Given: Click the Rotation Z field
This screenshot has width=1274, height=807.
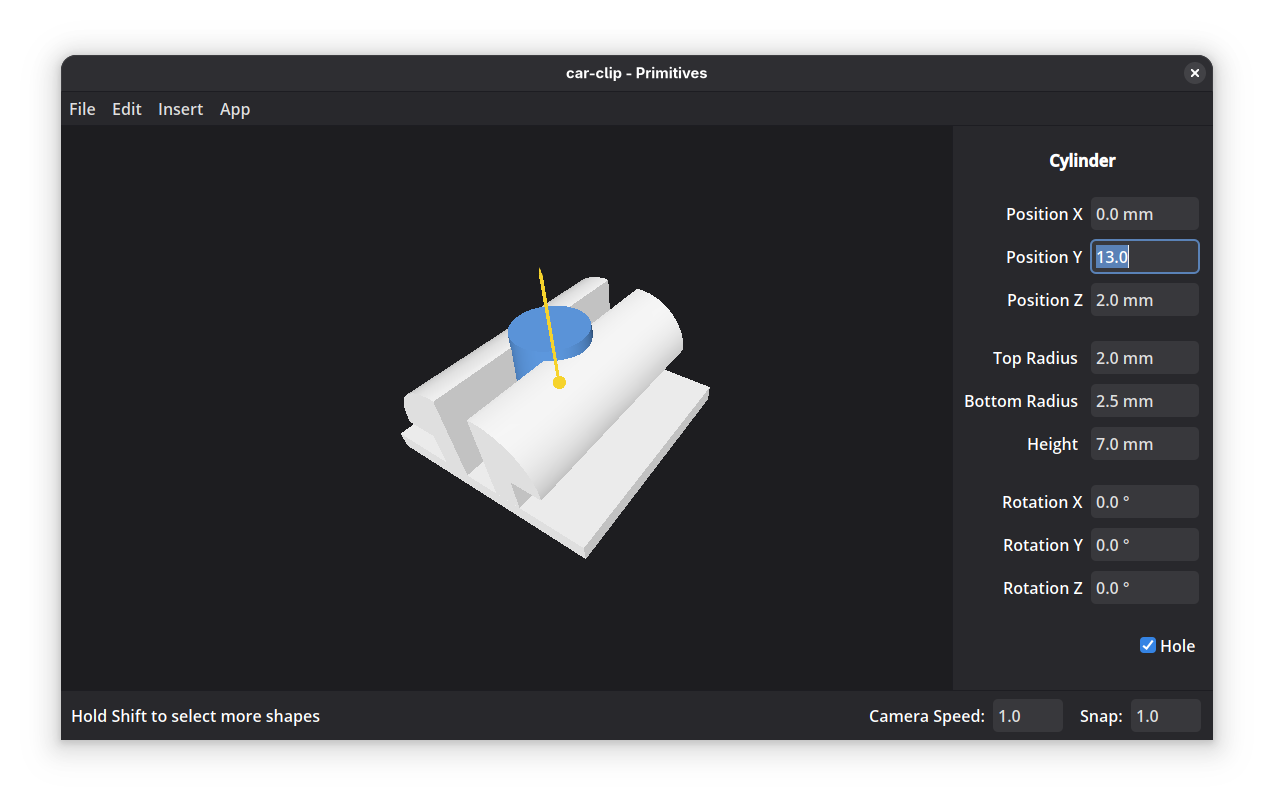Looking at the screenshot, I should coord(1144,588).
